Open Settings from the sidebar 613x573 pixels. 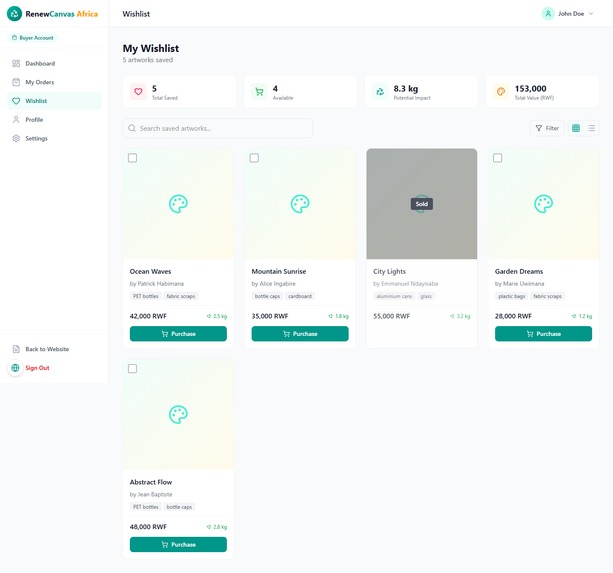coord(54,138)
